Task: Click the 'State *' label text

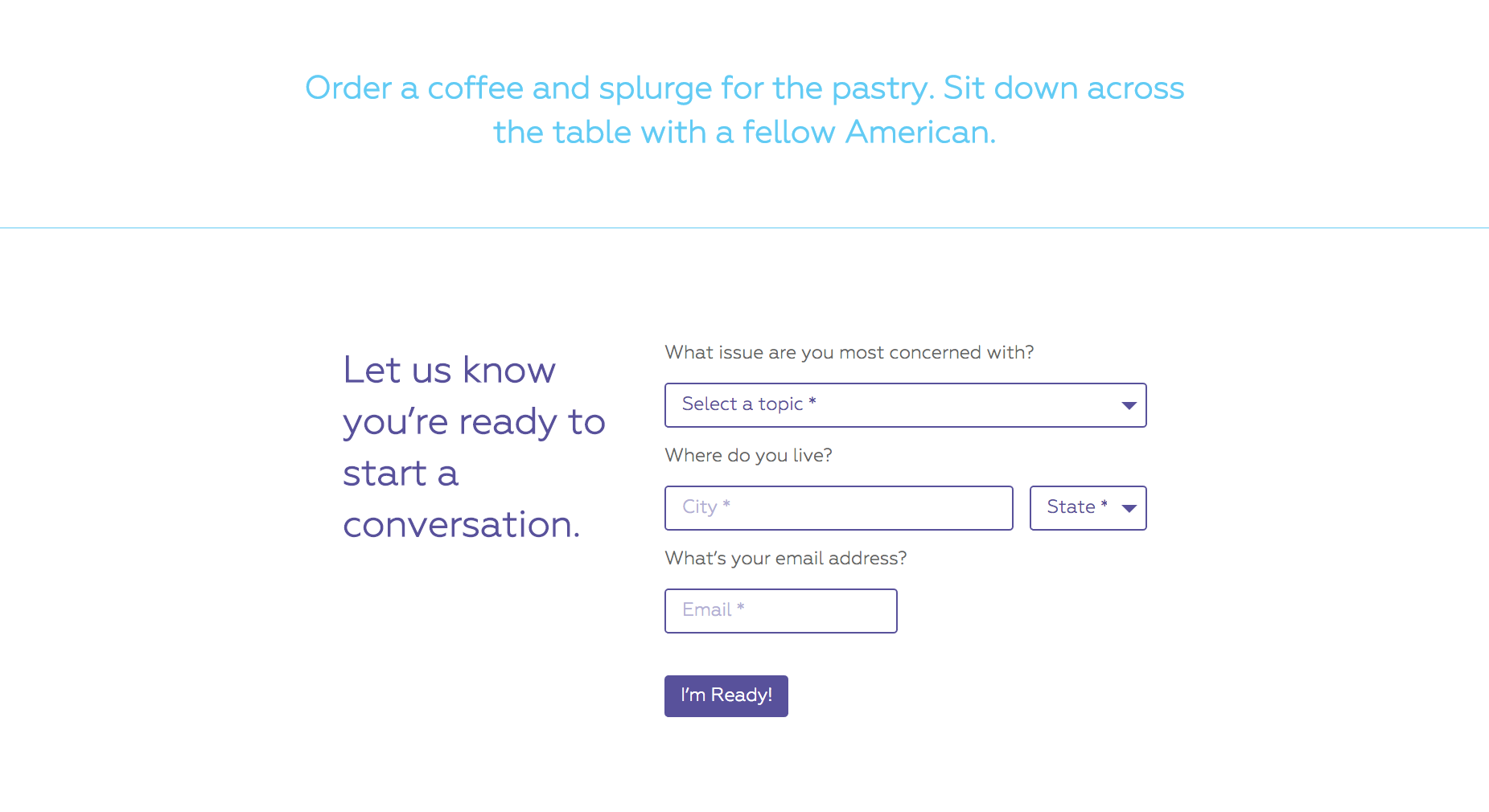Action: pyautogui.click(x=1076, y=507)
